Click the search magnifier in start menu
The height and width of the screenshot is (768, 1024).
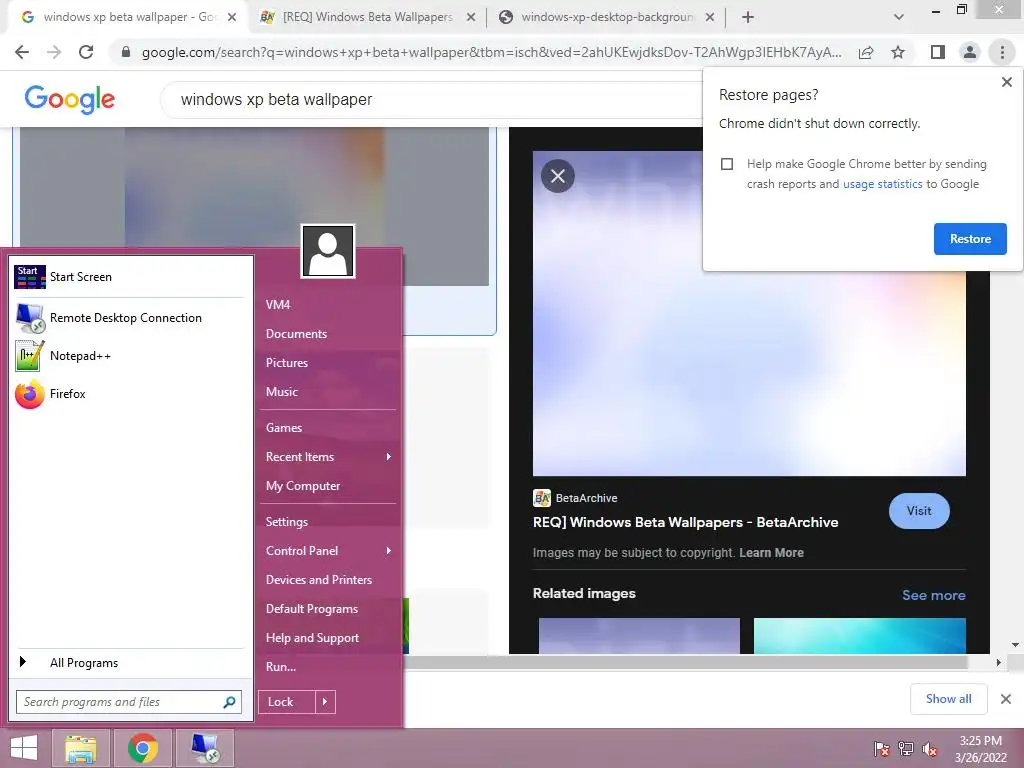[x=229, y=702]
